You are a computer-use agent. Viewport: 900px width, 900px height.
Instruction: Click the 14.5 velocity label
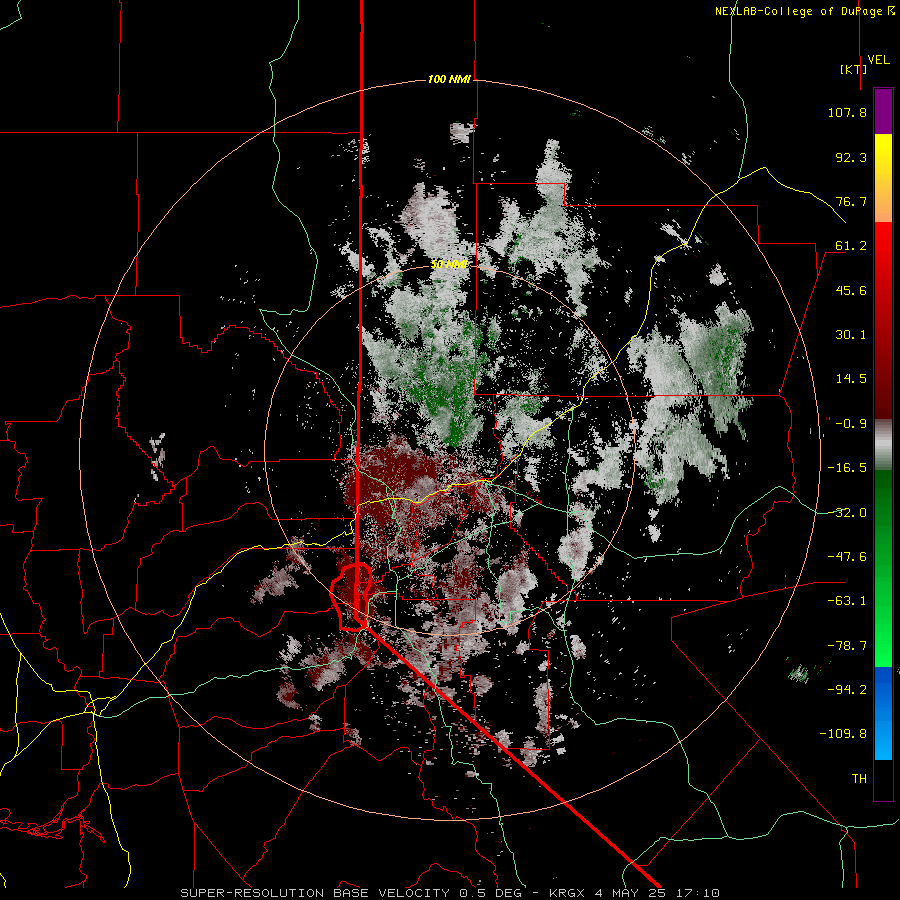tap(851, 379)
